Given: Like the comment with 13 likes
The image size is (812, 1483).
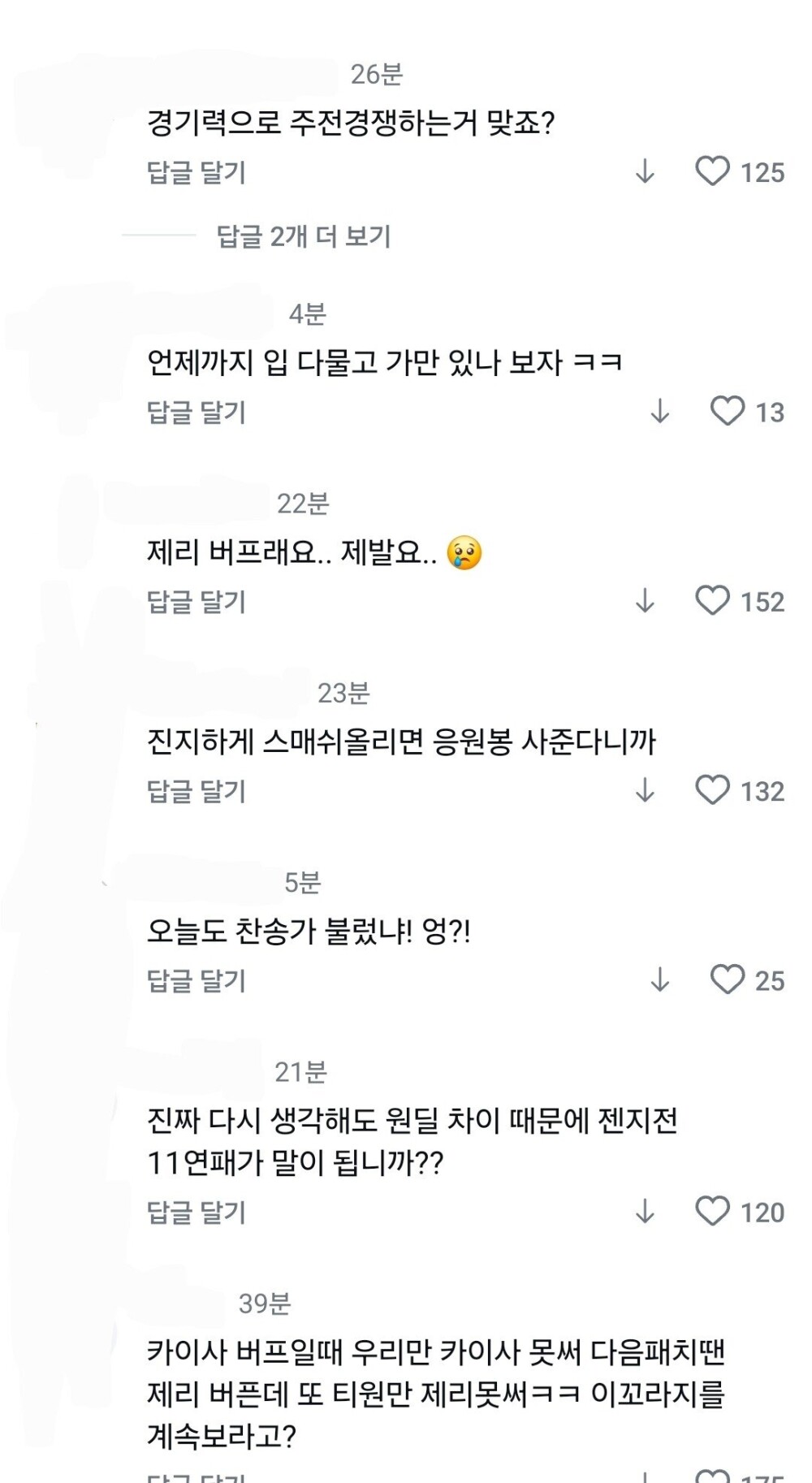Looking at the screenshot, I should (x=727, y=411).
